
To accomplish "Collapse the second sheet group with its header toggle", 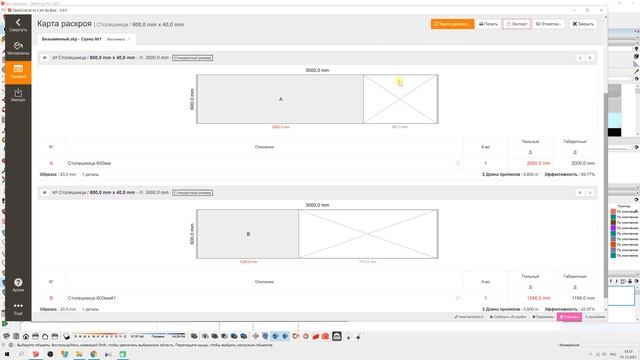I will (44, 193).
